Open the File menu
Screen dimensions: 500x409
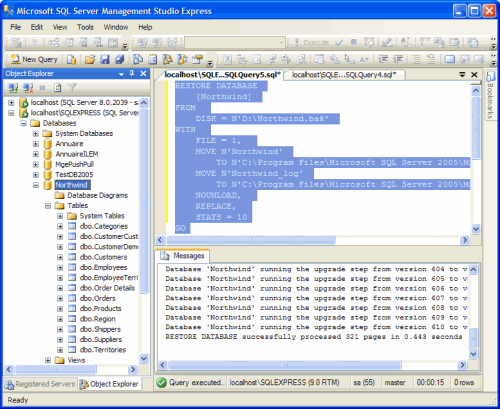coord(15,27)
